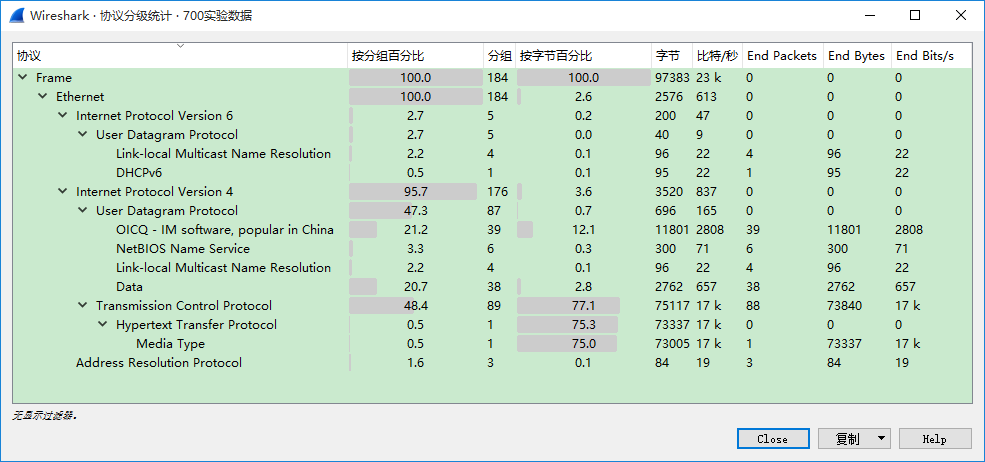Sort by 比特/秒 column header
The image size is (985, 462).
[717, 55]
